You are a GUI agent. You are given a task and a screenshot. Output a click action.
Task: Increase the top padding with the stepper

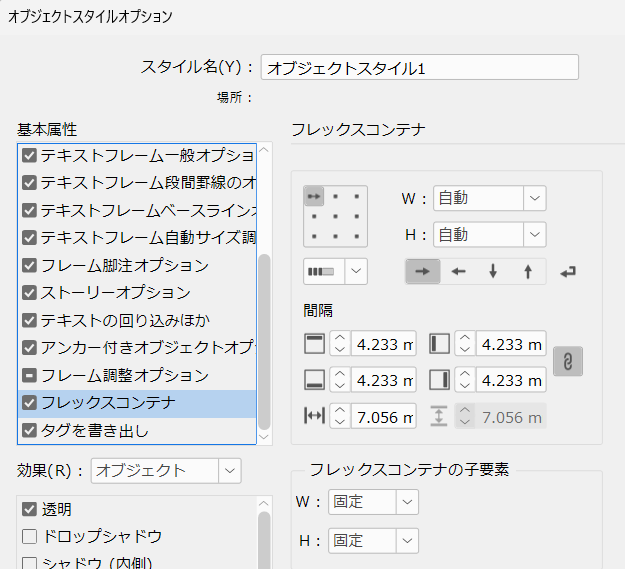339,339
